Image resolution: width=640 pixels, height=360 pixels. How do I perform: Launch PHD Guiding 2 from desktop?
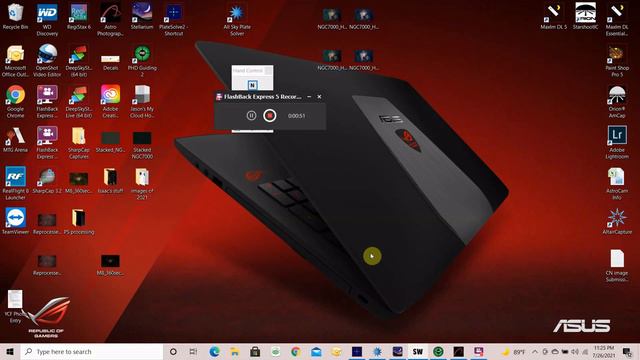(142, 60)
